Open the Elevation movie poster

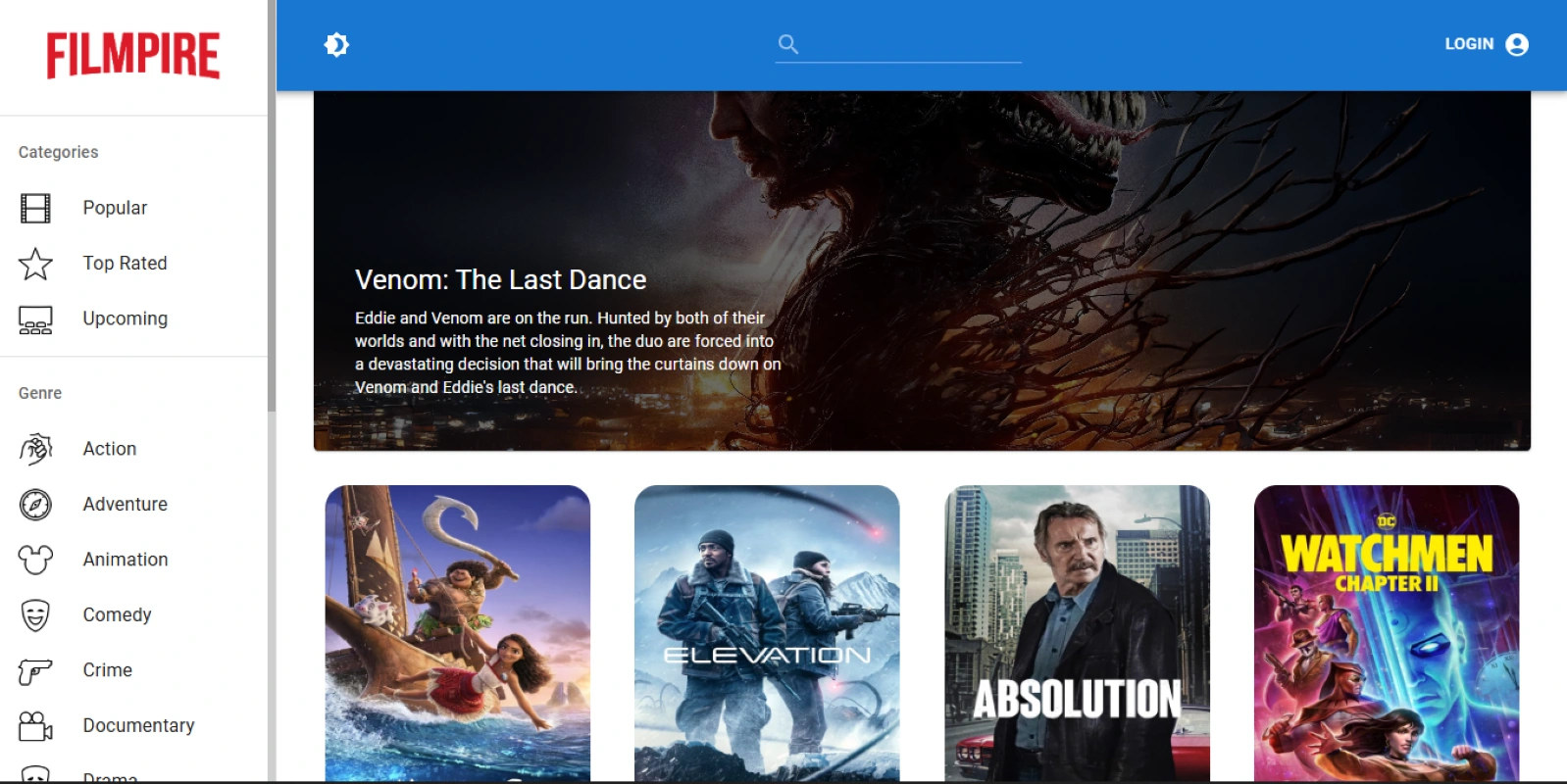click(767, 634)
